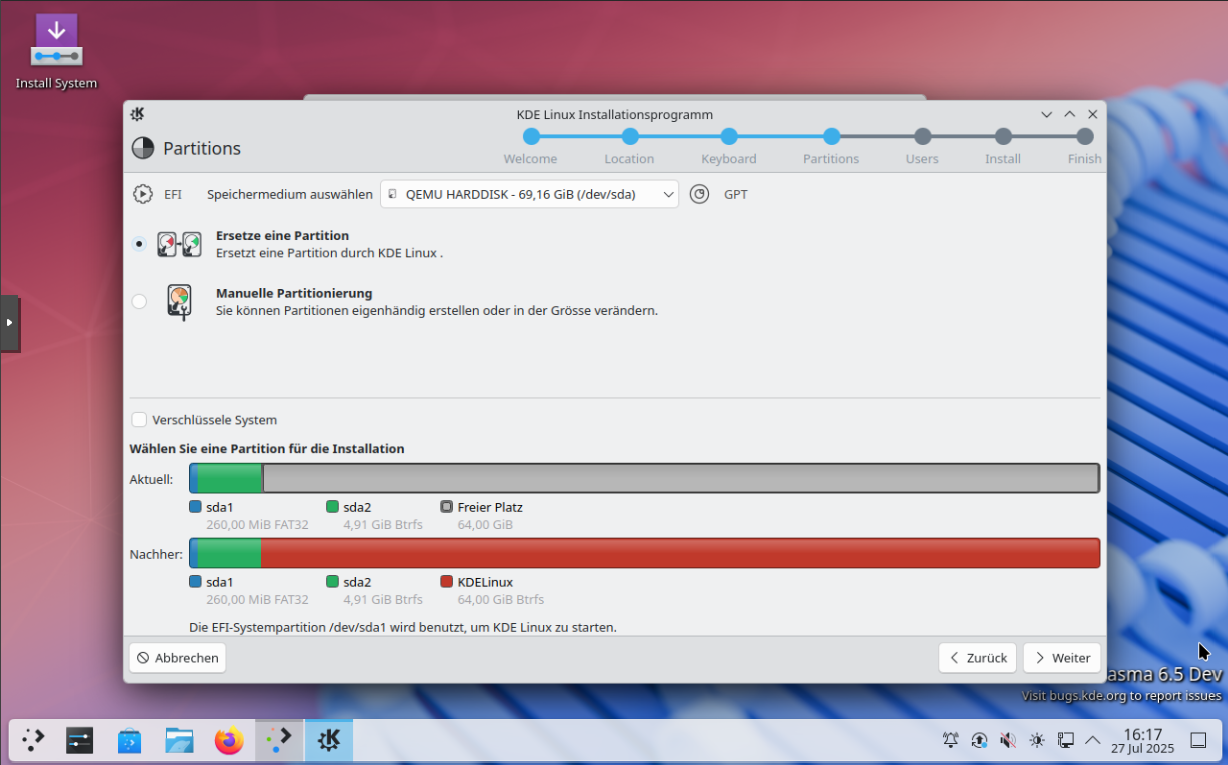This screenshot has height=765, width=1228.
Task: Switch to the installer task with arrow icon
Action: pos(279,740)
